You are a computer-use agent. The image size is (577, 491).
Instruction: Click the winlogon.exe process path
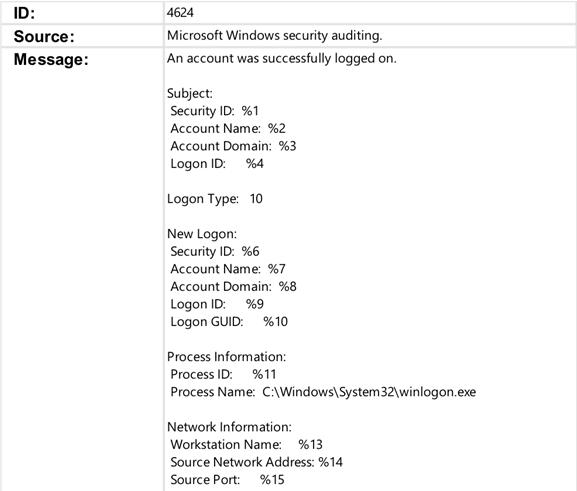369,392
